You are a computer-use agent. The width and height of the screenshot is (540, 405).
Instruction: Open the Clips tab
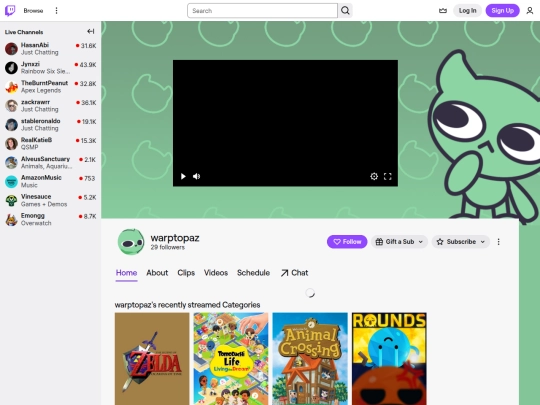pyautogui.click(x=186, y=273)
